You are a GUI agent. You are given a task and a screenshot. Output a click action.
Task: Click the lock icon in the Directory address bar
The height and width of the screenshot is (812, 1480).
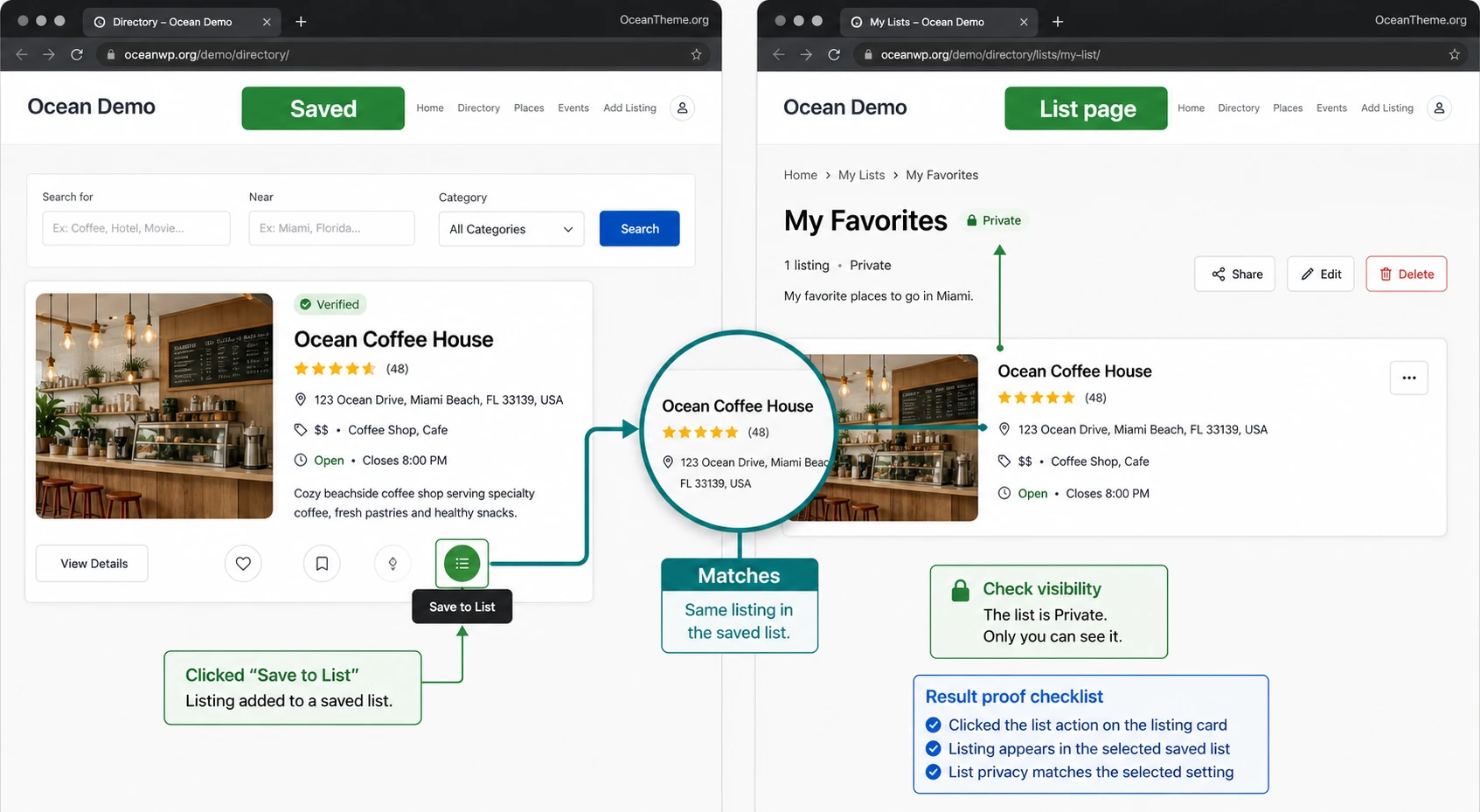click(x=111, y=54)
